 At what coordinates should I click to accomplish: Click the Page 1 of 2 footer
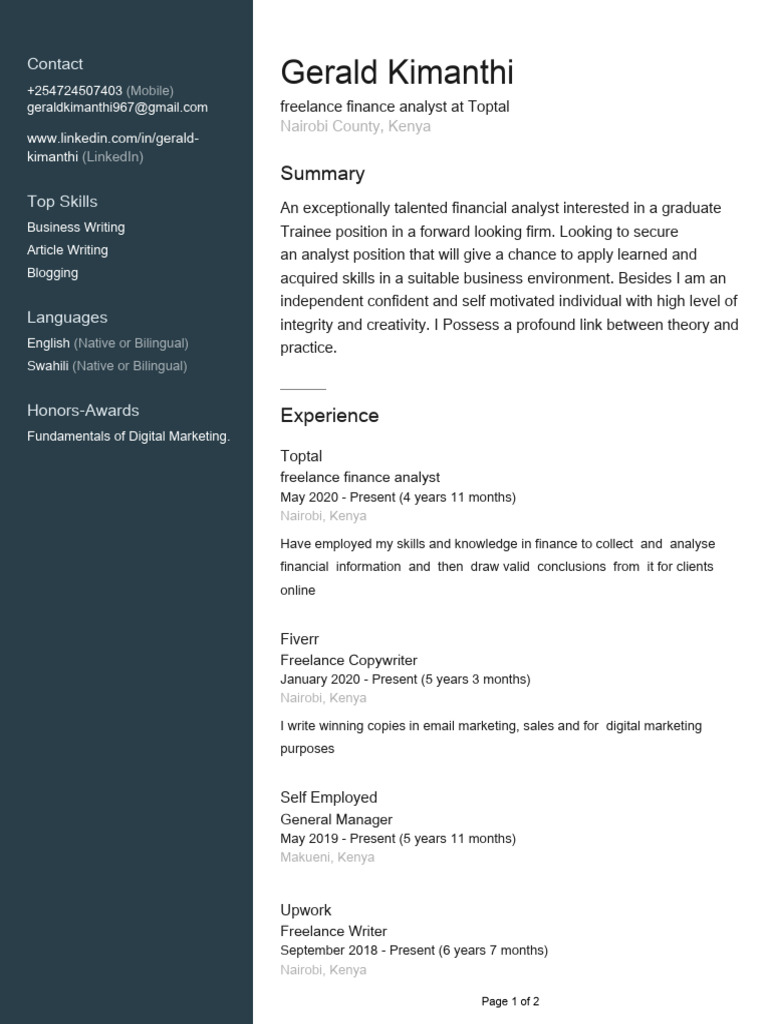click(x=510, y=1001)
